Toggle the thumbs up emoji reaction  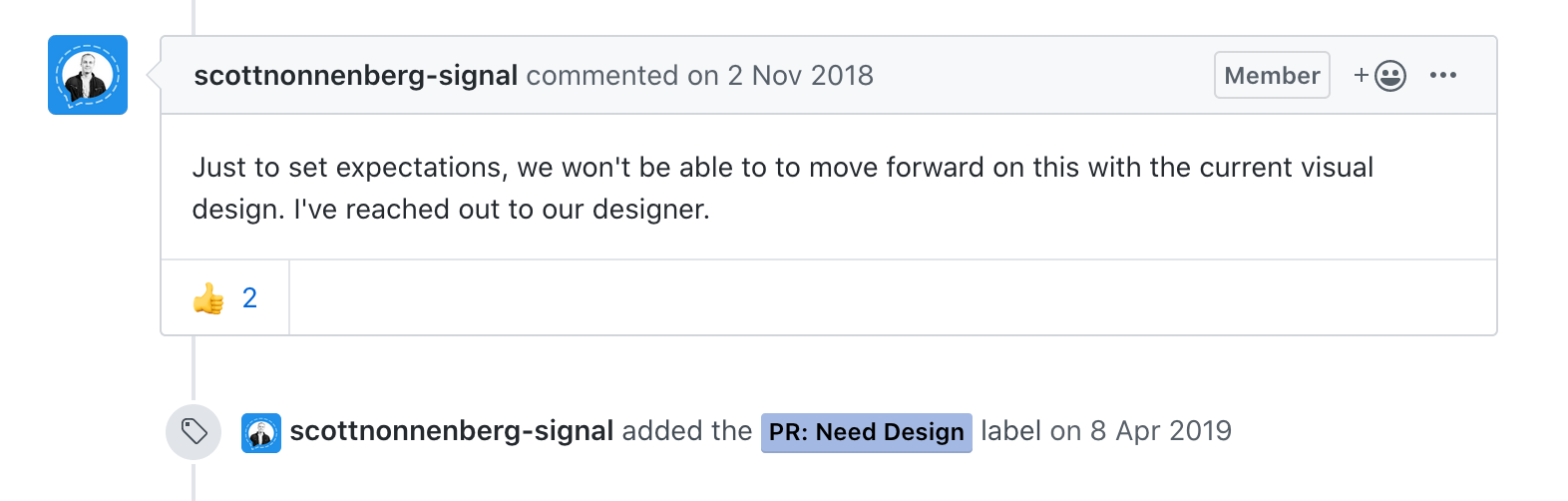[x=208, y=298]
